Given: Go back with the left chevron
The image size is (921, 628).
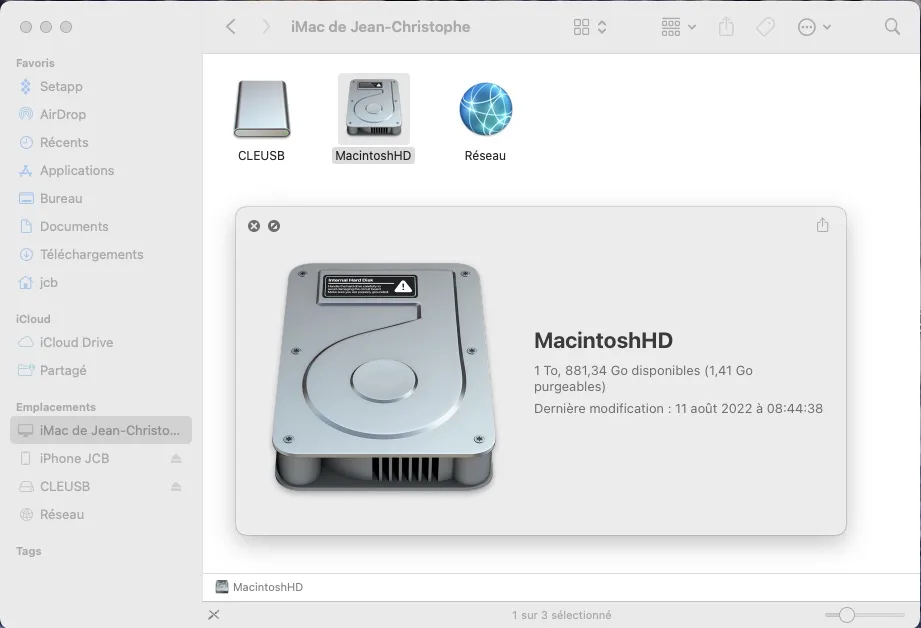Looking at the screenshot, I should (231, 26).
